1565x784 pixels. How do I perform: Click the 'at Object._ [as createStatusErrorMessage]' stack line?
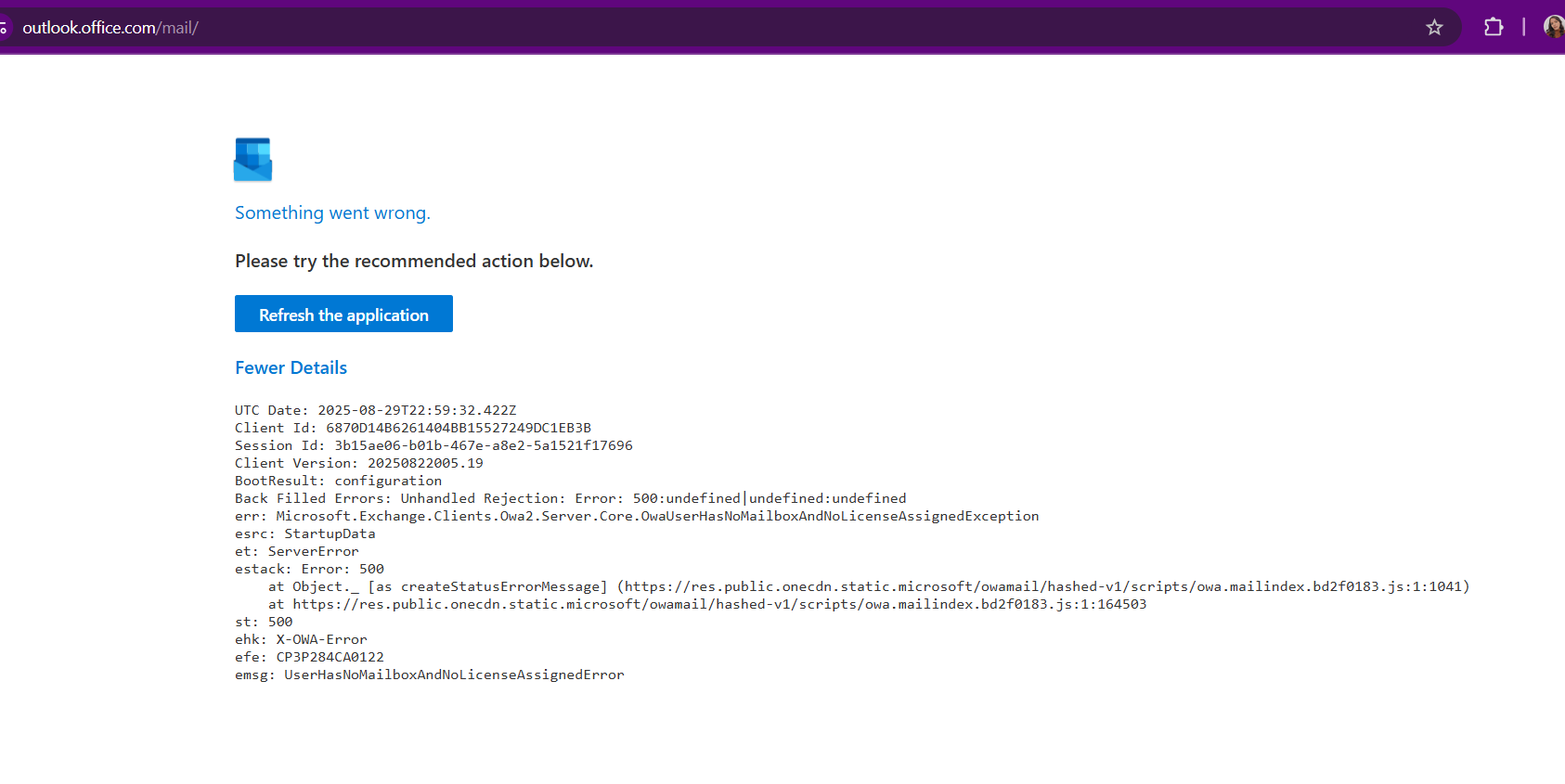[869, 586]
